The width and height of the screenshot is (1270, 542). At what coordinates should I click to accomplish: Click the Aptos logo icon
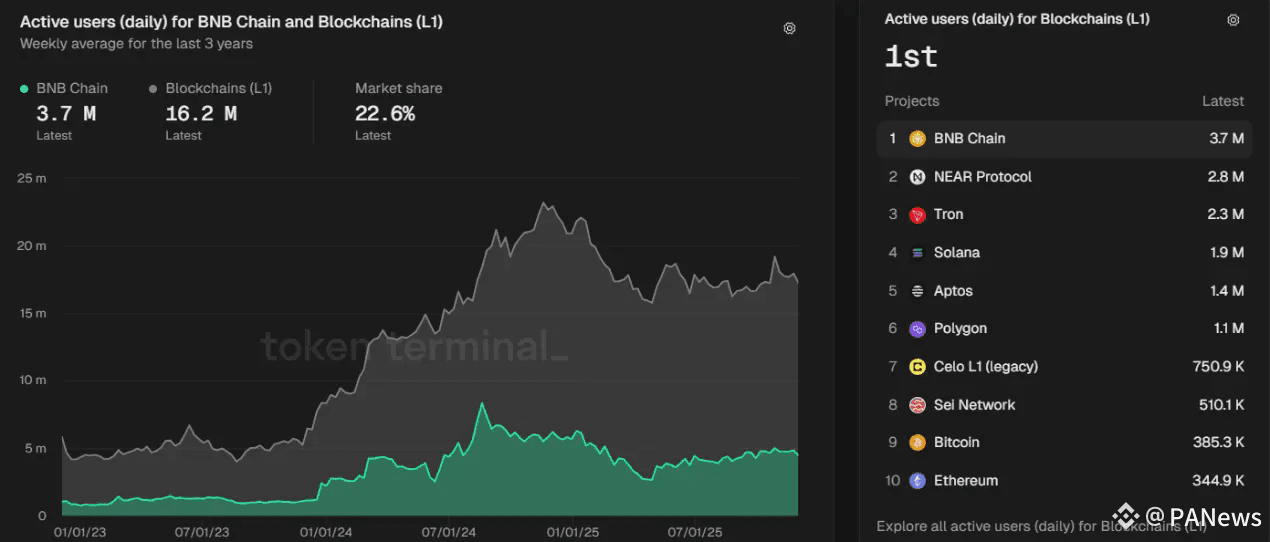[x=917, y=291]
